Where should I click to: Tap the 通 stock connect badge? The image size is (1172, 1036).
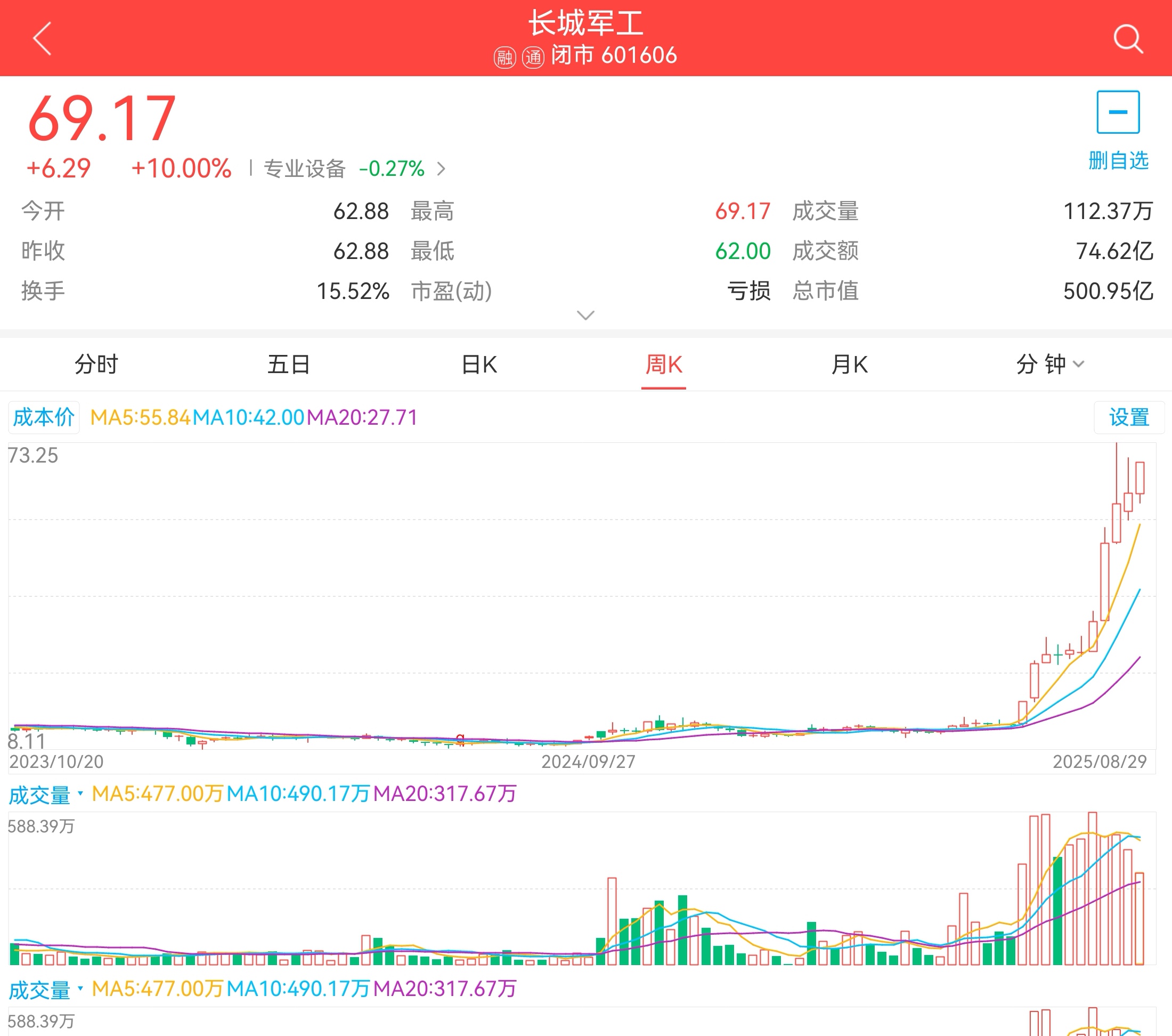click(x=533, y=58)
